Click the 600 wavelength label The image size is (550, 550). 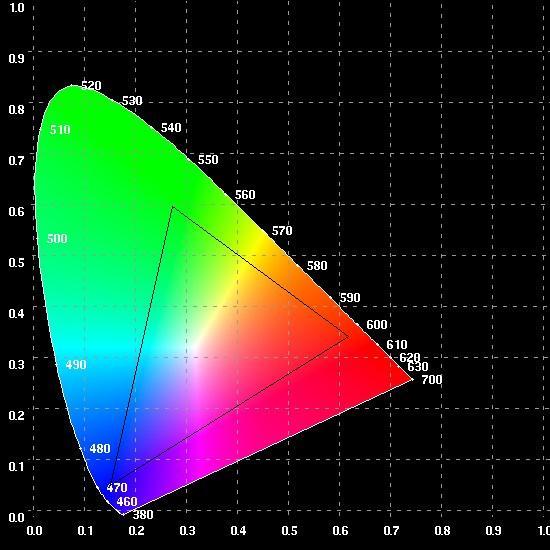pos(377,325)
